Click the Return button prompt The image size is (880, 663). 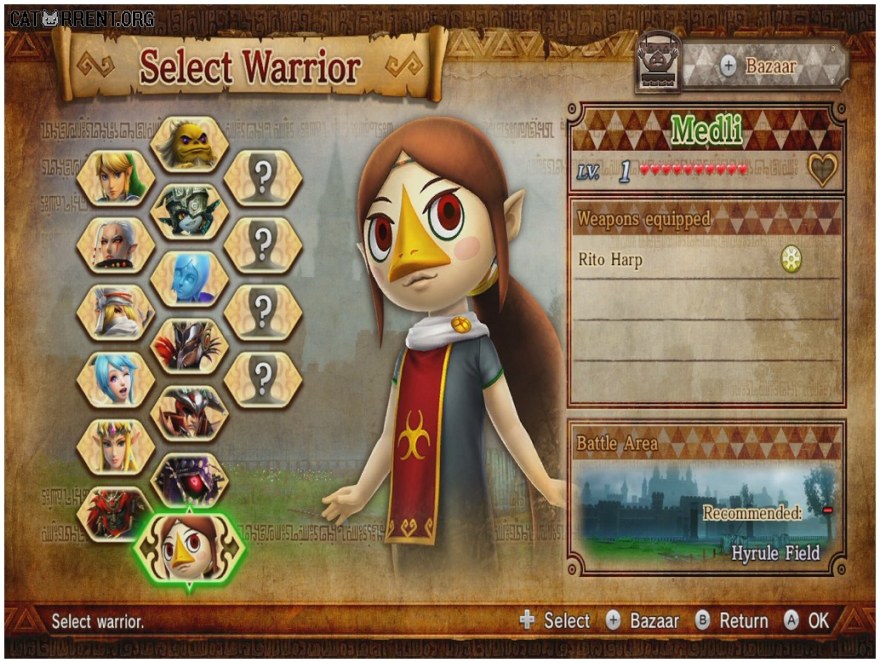tap(732, 620)
